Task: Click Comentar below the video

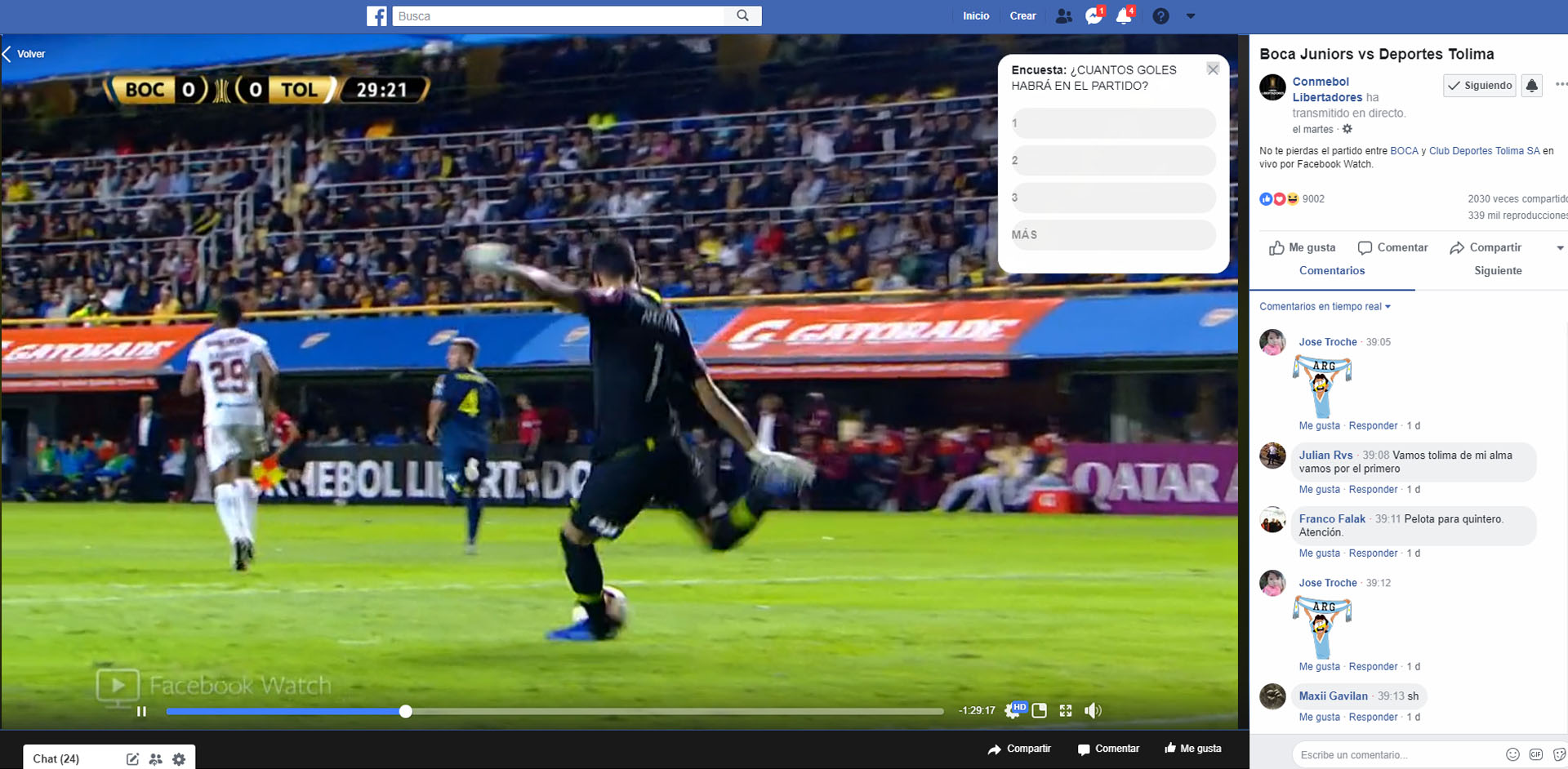Action: (1108, 749)
